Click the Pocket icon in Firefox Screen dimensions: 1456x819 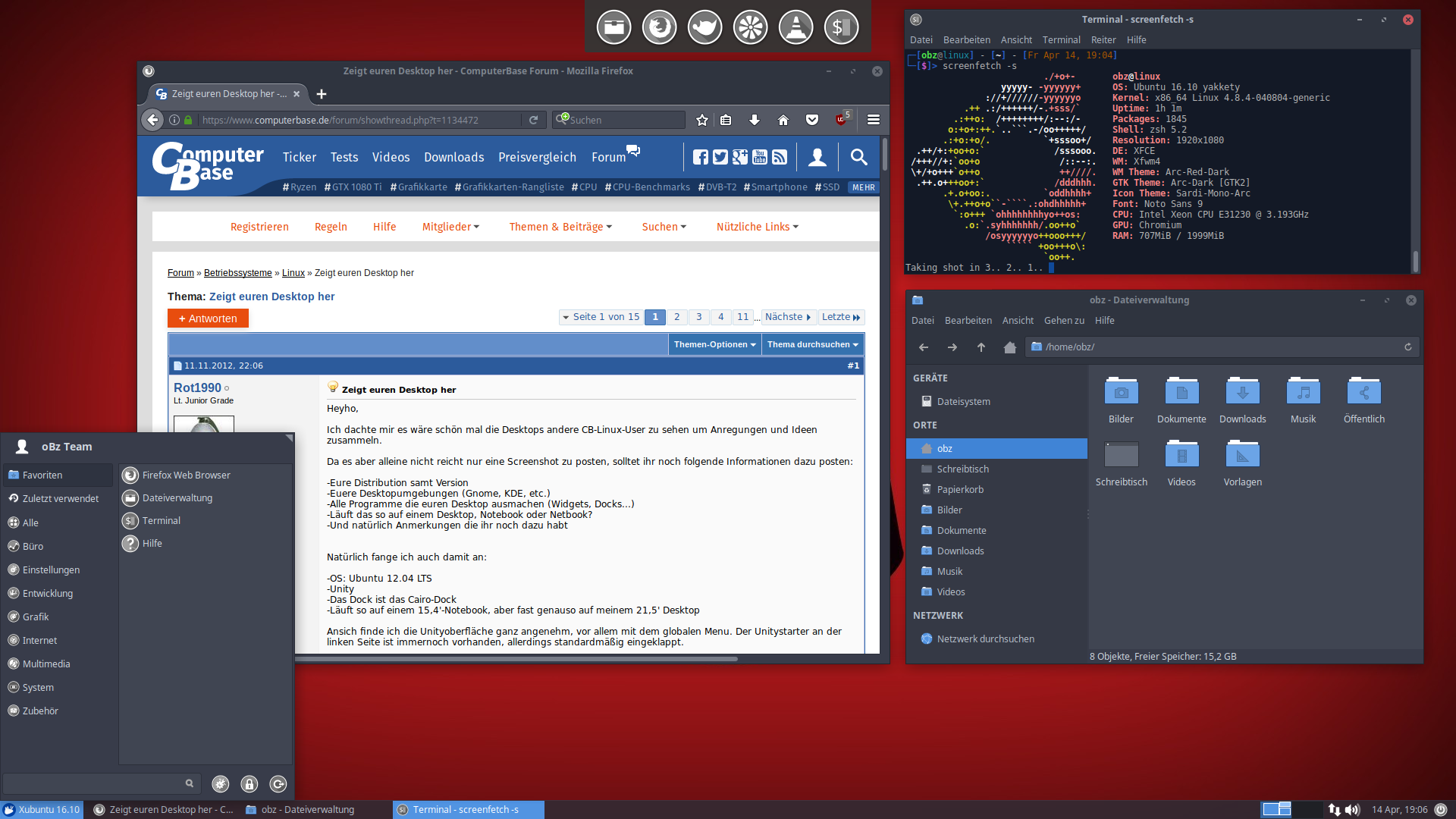tap(812, 120)
